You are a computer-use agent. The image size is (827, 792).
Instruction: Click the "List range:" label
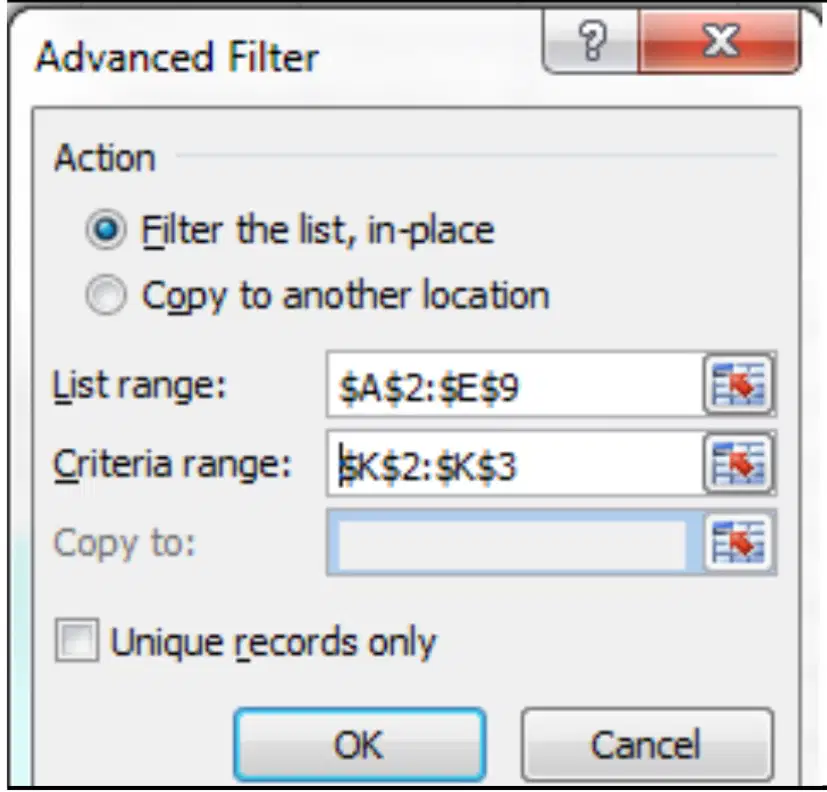pyautogui.click(x=140, y=386)
